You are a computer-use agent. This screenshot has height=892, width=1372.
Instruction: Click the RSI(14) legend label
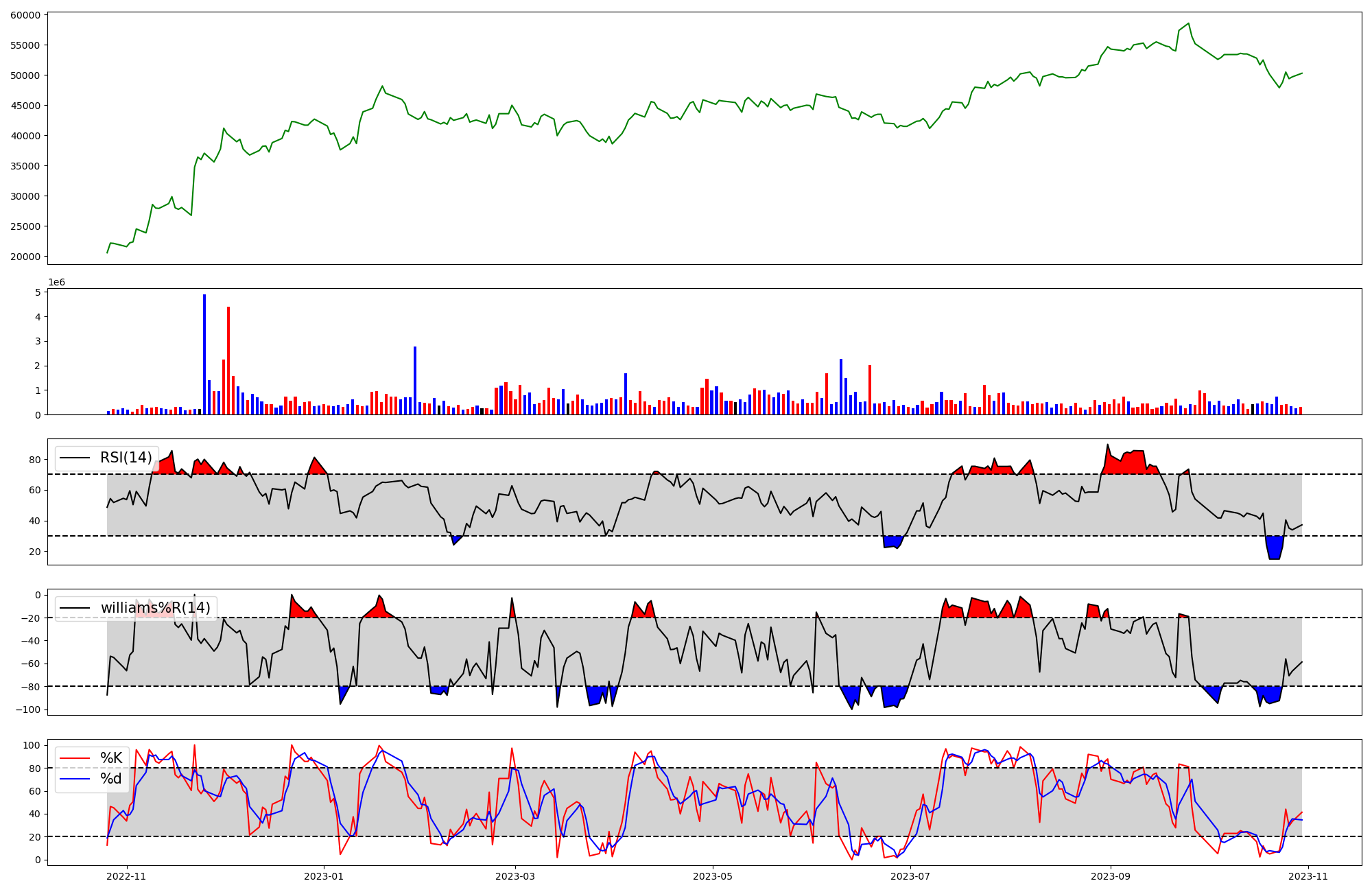click(126, 458)
